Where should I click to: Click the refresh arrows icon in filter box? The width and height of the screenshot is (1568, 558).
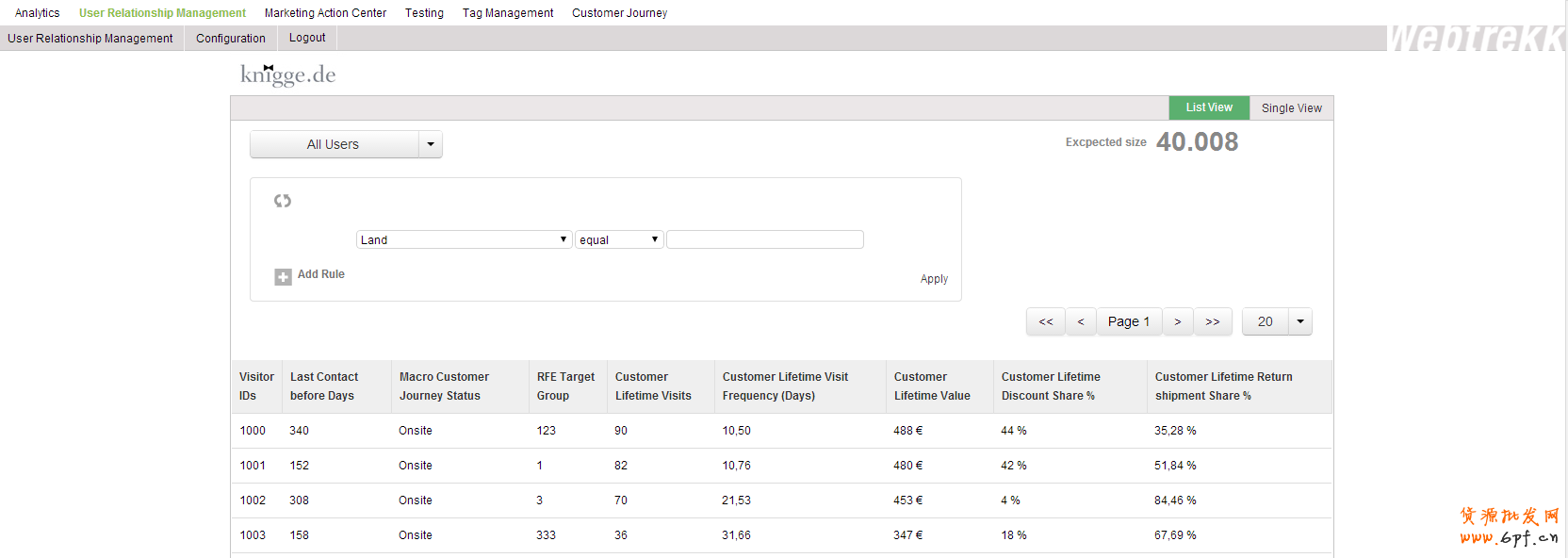click(x=283, y=201)
